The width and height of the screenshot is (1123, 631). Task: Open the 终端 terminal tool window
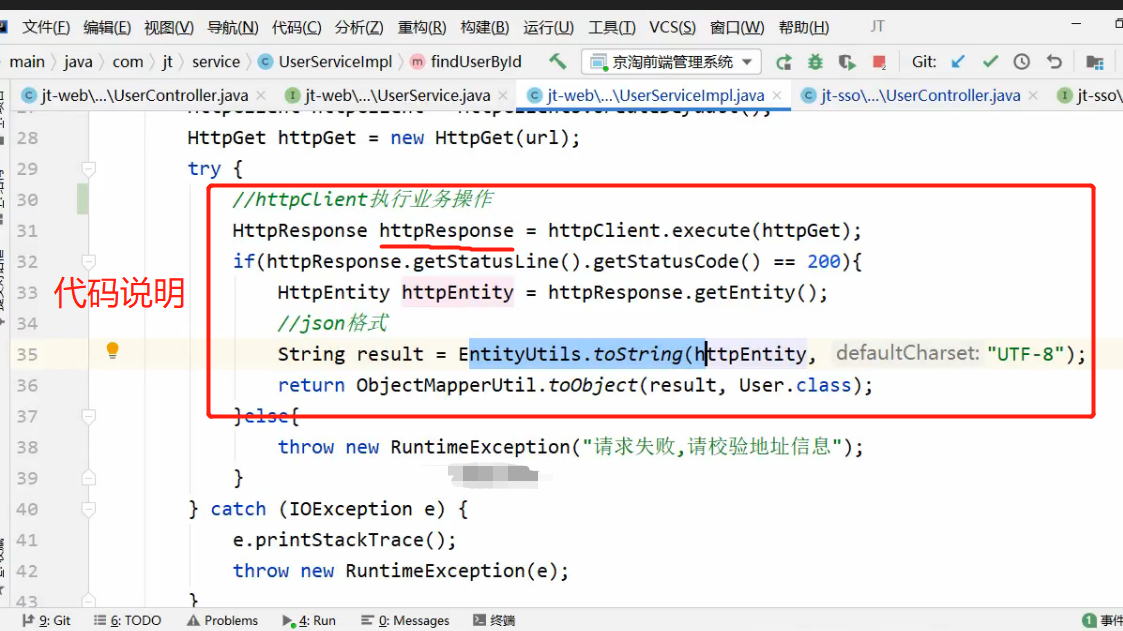(494, 620)
